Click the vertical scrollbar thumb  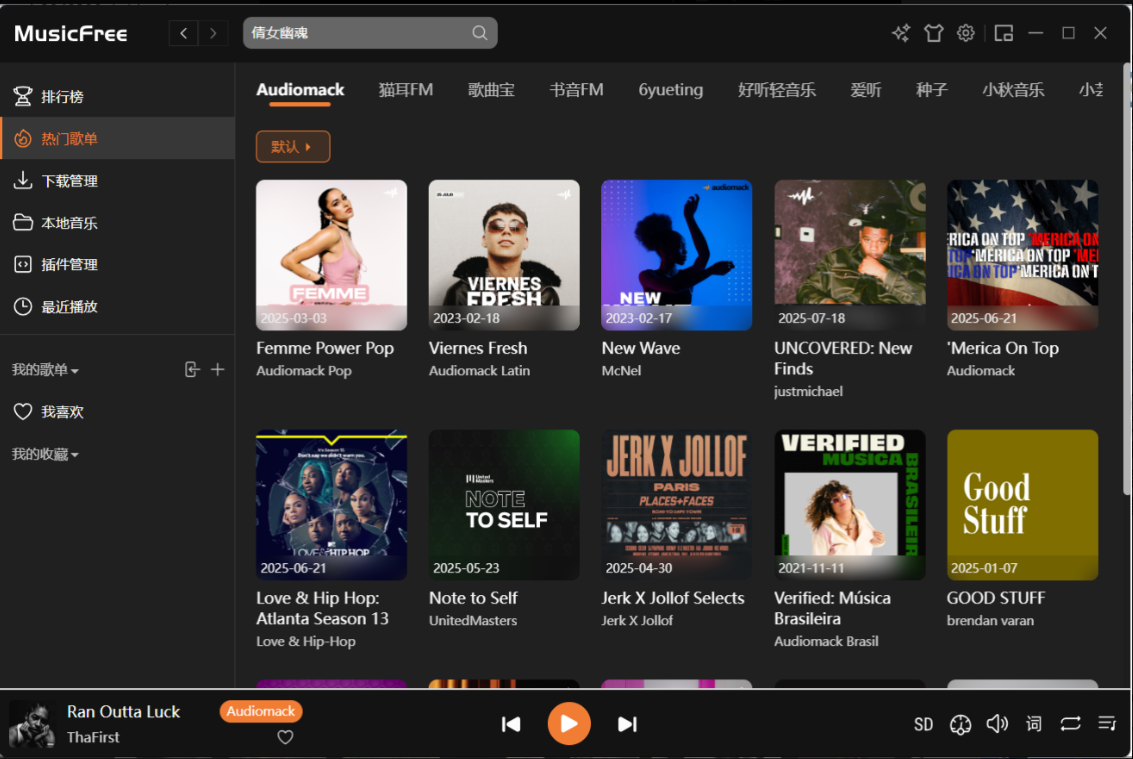pyautogui.click(x=1126, y=279)
